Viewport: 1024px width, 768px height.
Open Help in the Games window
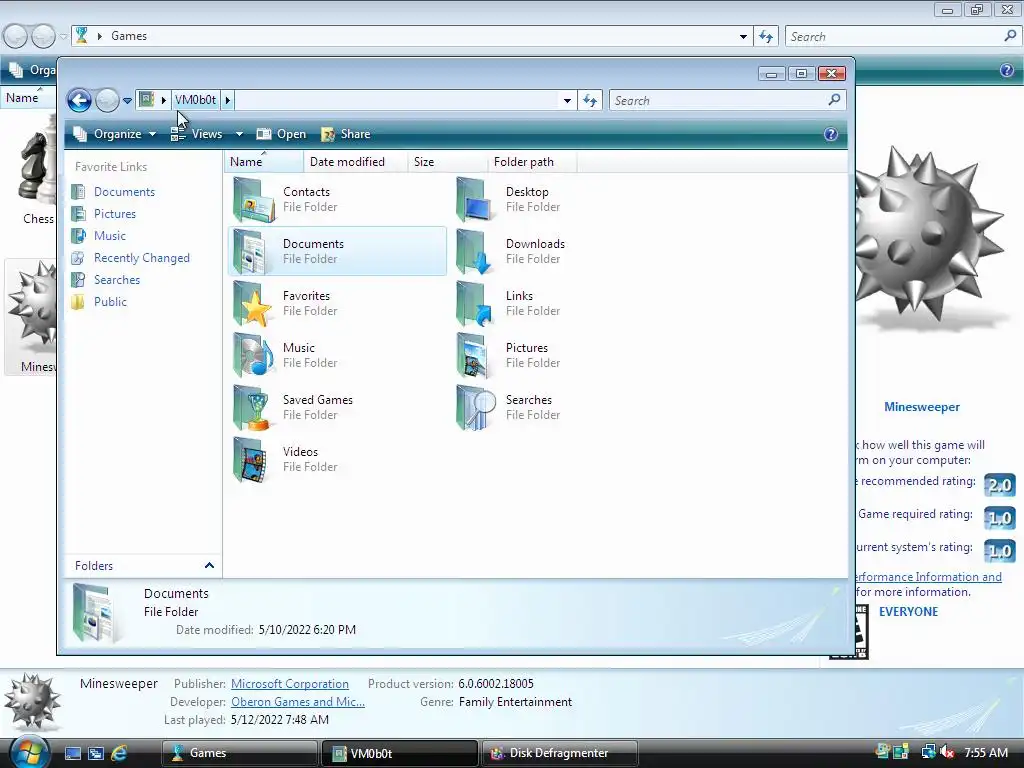pyautogui.click(x=1007, y=70)
